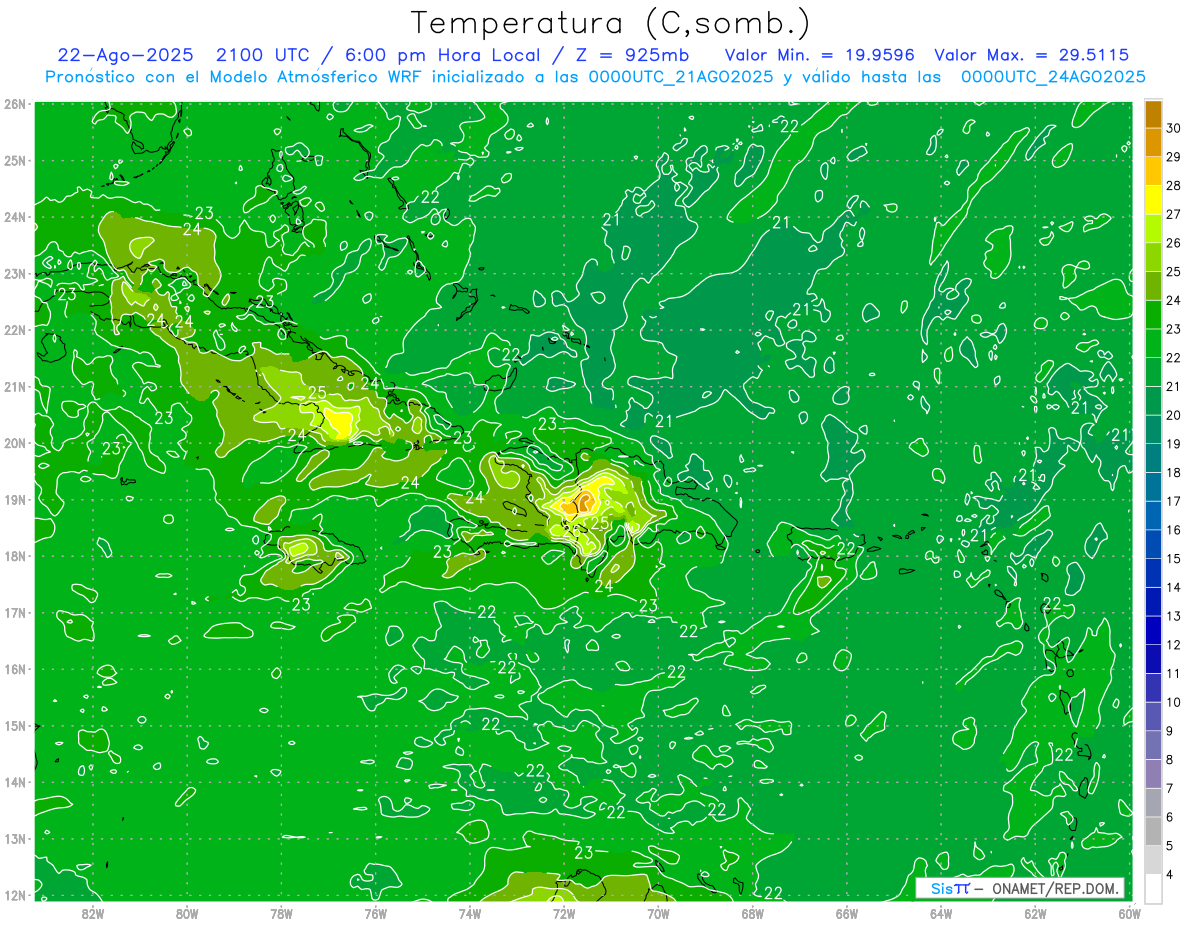Click the "68W" longitude label

coord(753,912)
